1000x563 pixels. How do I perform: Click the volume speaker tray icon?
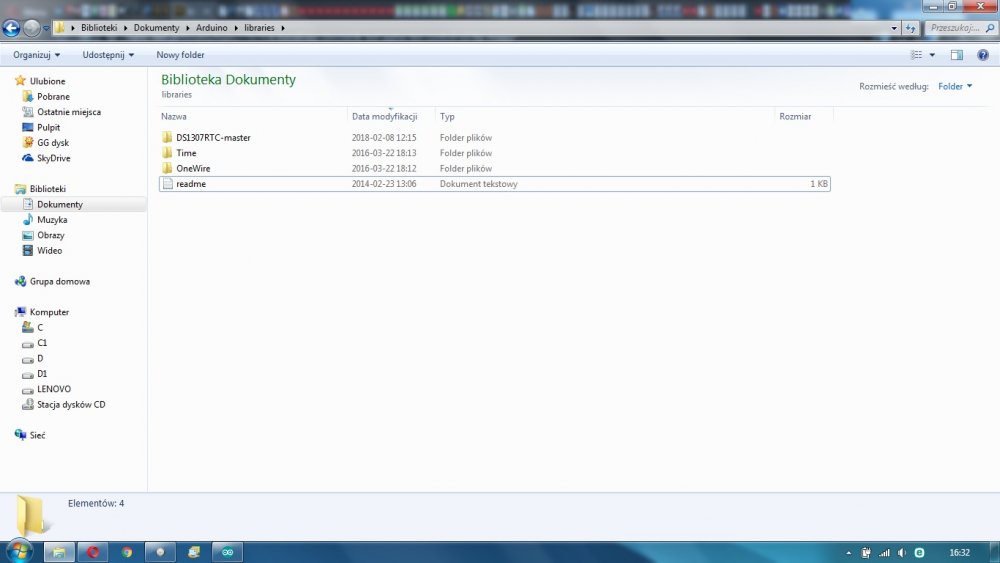[x=901, y=553]
